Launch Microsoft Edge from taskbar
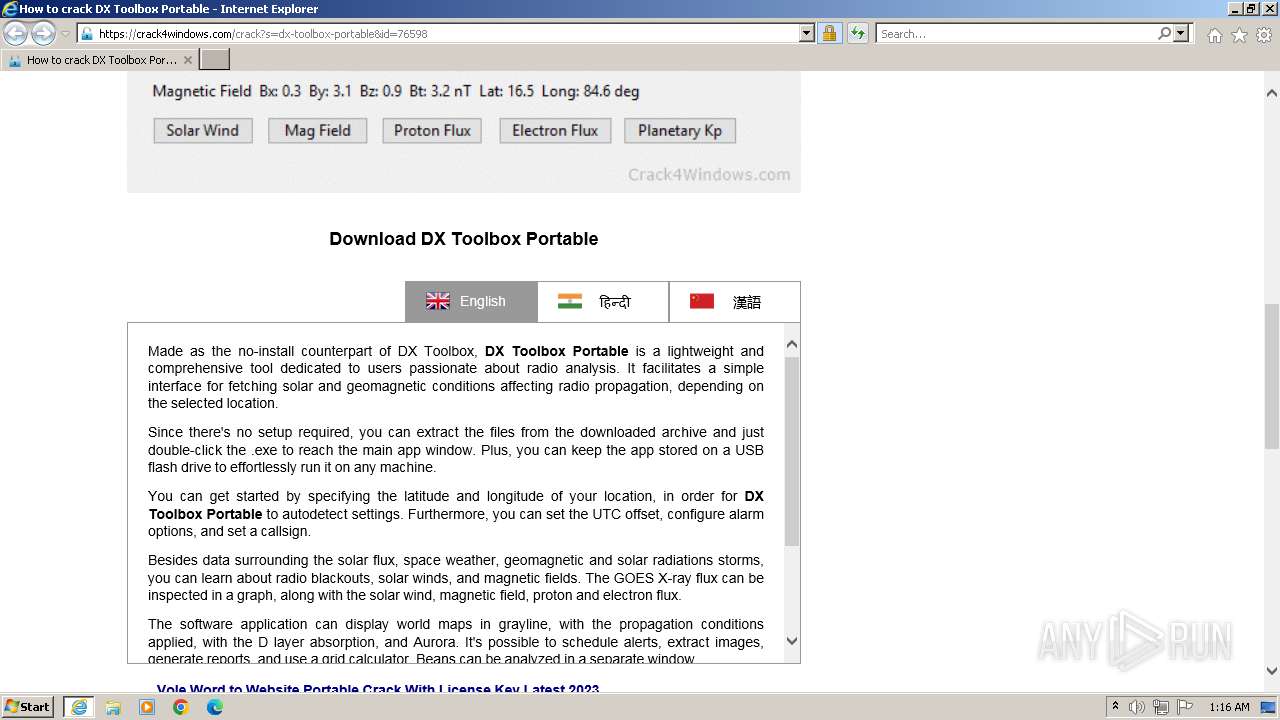The height and width of the screenshot is (720, 1280). tap(215, 707)
